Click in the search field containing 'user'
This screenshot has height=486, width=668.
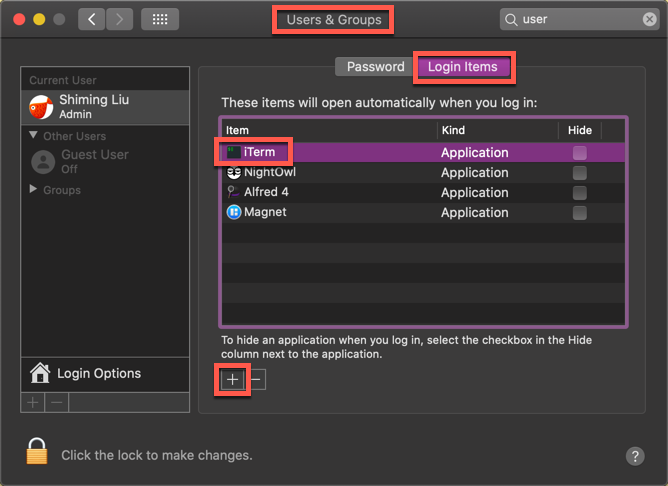pos(579,19)
